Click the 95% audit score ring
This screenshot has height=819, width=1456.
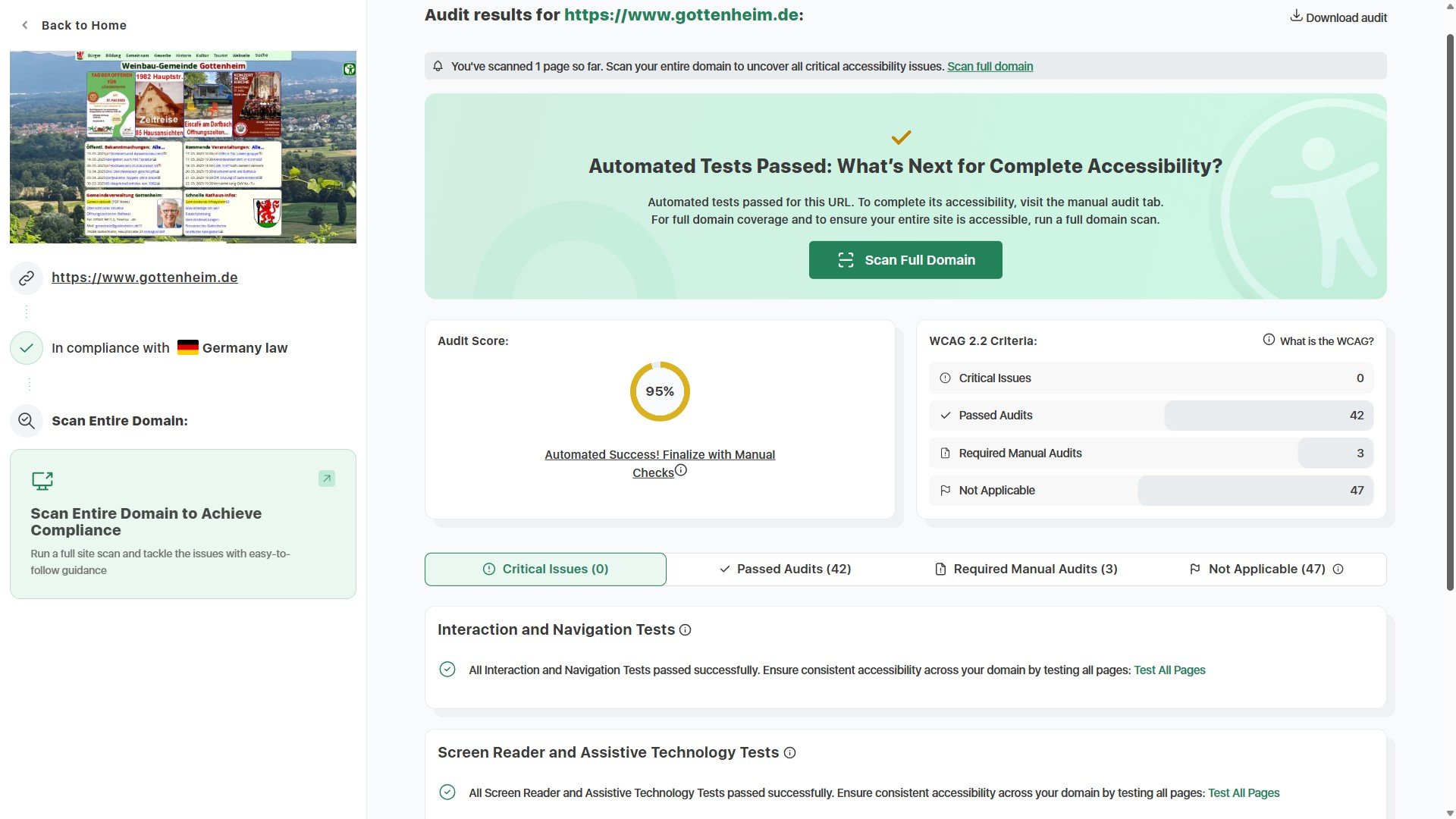(x=660, y=391)
